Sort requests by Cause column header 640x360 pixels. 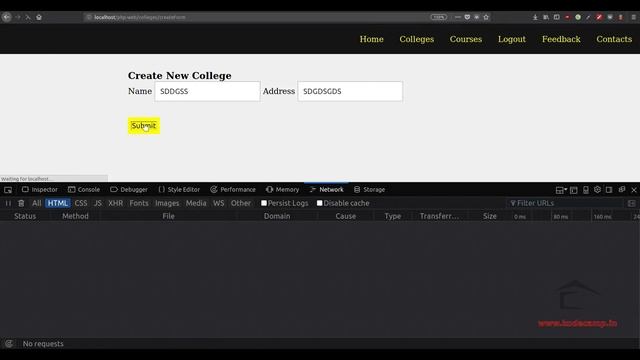[x=345, y=216]
